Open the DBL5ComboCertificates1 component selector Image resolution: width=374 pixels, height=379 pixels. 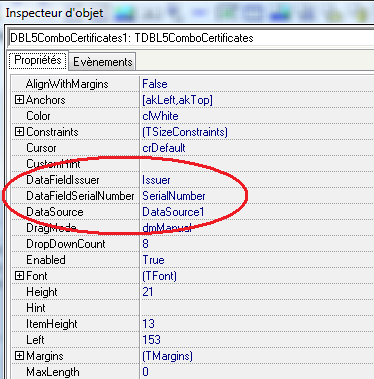190,38
